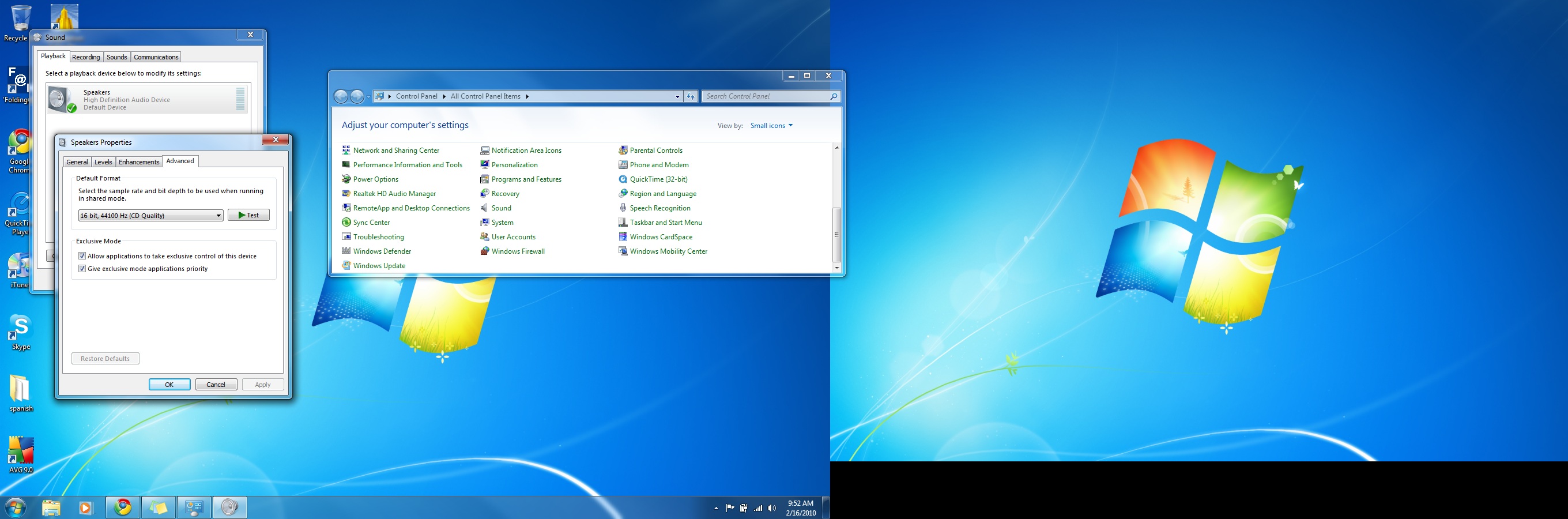1568x519 pixels.
Task: Open Google Chrome from the taskbar
Action: [x=123, y=507]
